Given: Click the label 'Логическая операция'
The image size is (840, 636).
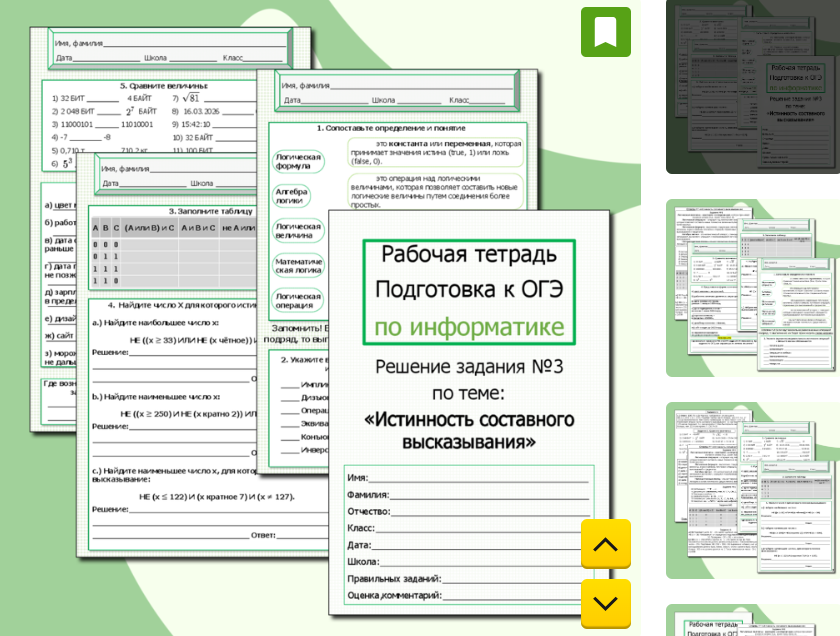Looking at the screenshot, I should (x=298, y=301).
